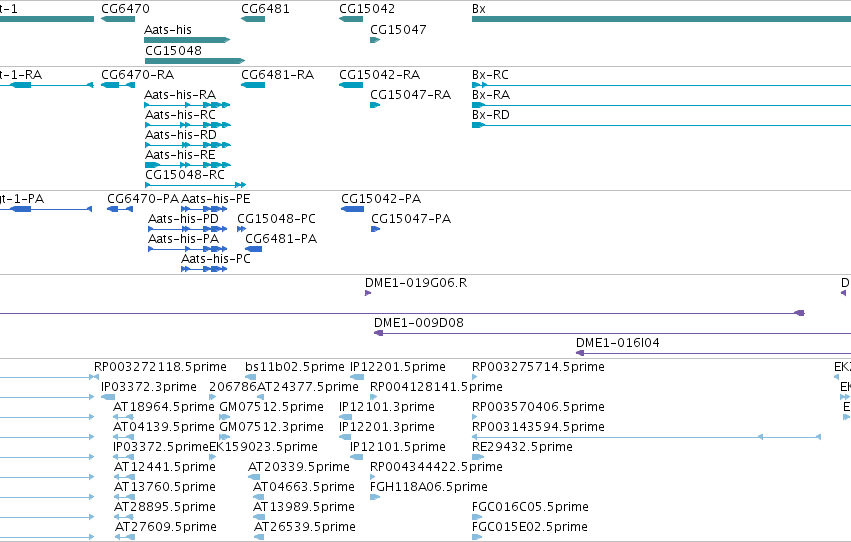Click the CG6470-RA transcript label
The height and width of the screenshot is (542, 851).
(137, 74)
